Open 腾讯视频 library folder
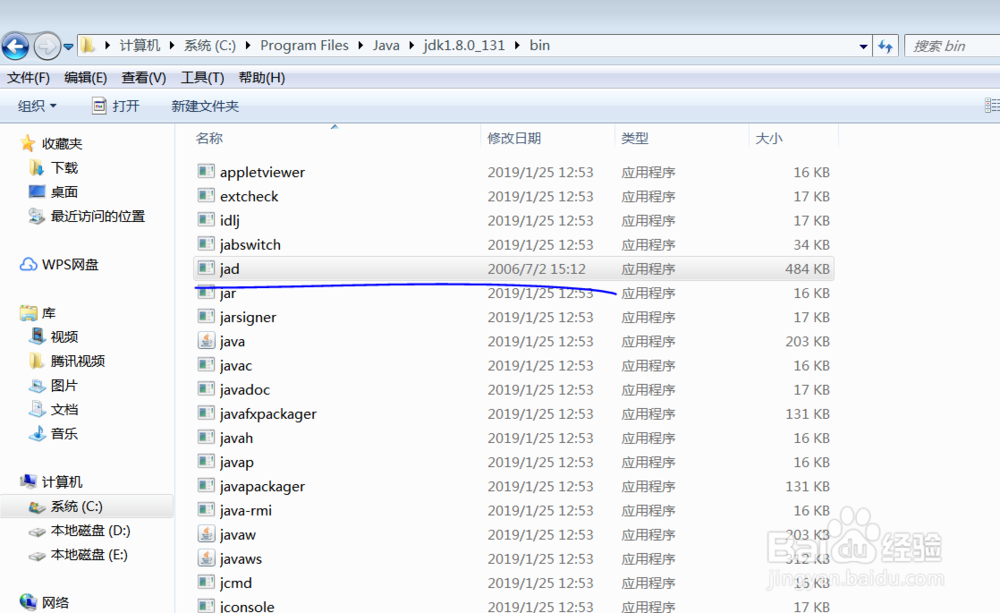Screen dimensions: 1000x613 (x=67, y=361)
